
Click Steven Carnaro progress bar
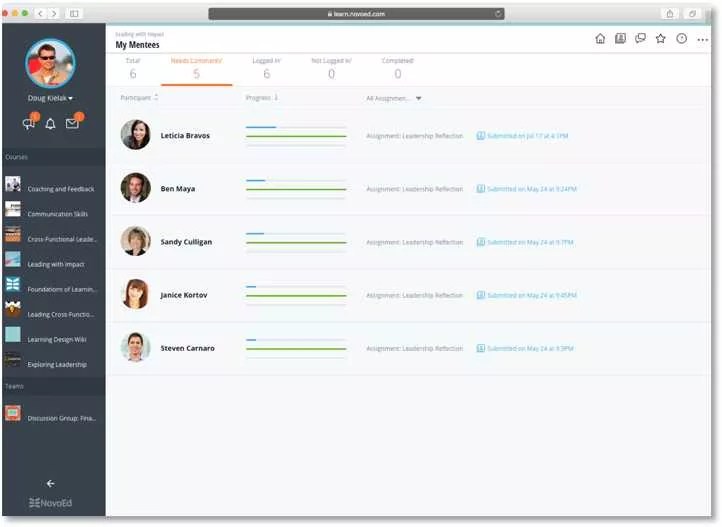[x=296, y=348]
